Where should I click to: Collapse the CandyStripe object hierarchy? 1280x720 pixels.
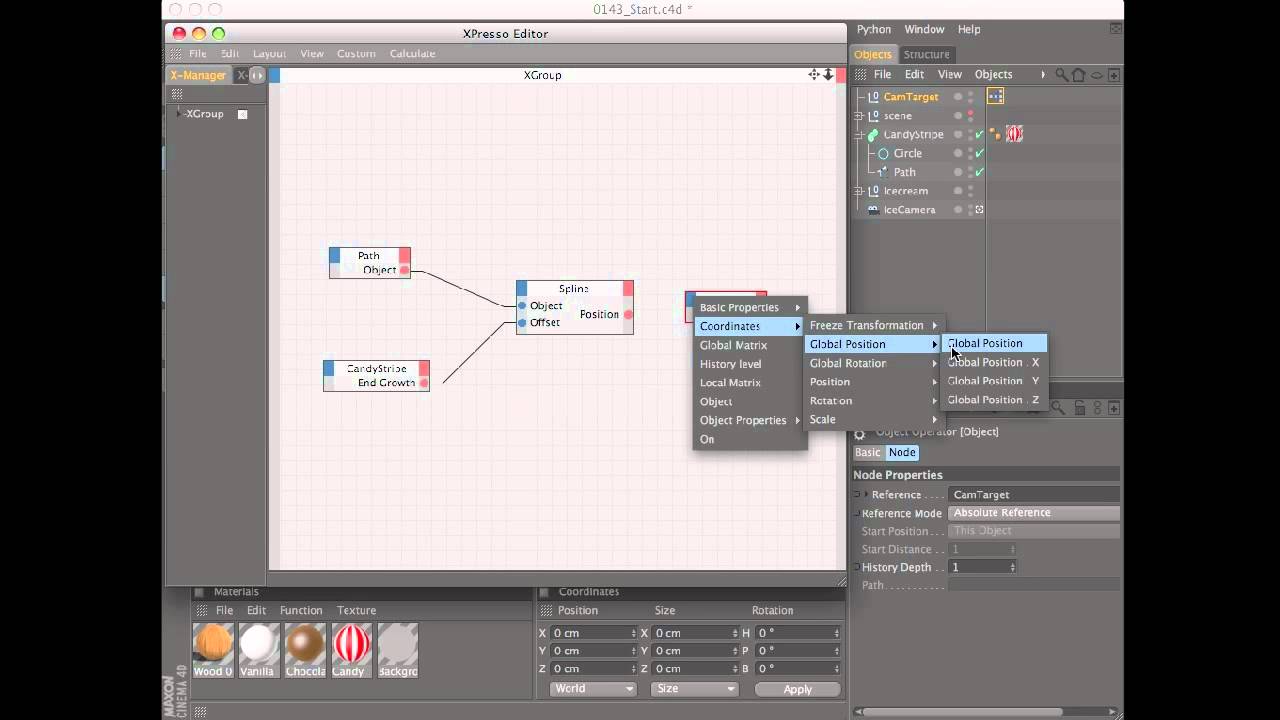[x=859, y=135]
